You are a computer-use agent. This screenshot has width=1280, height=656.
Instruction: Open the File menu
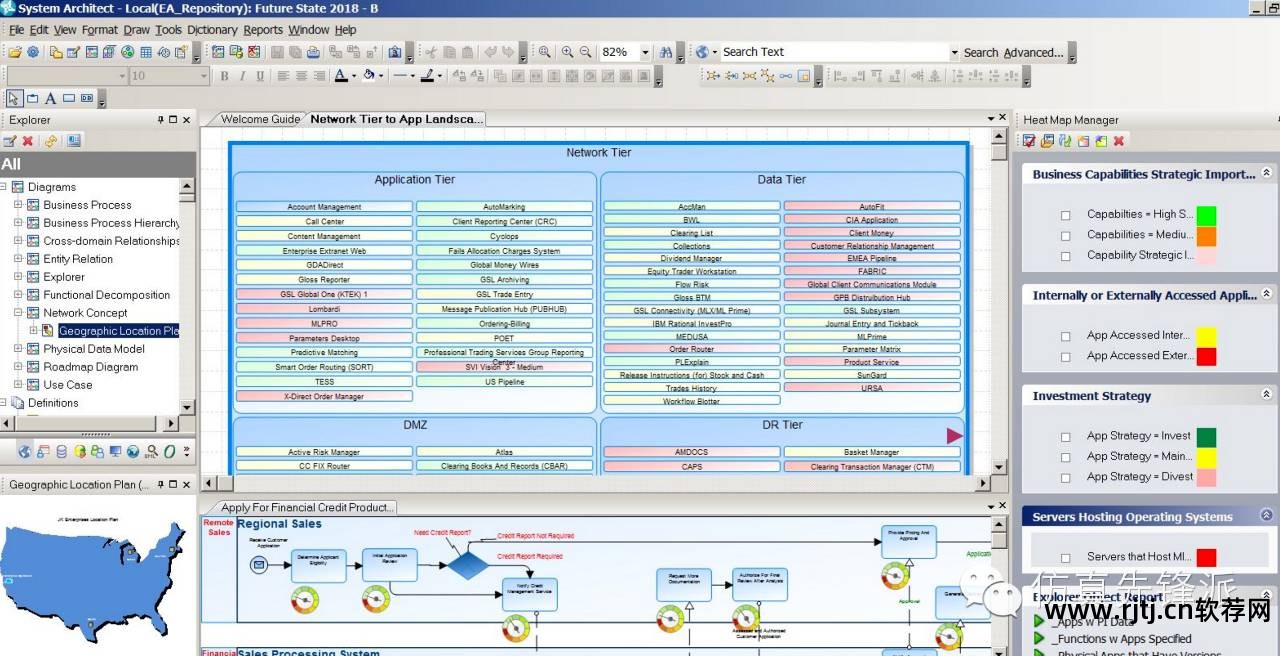click(16, 30)
